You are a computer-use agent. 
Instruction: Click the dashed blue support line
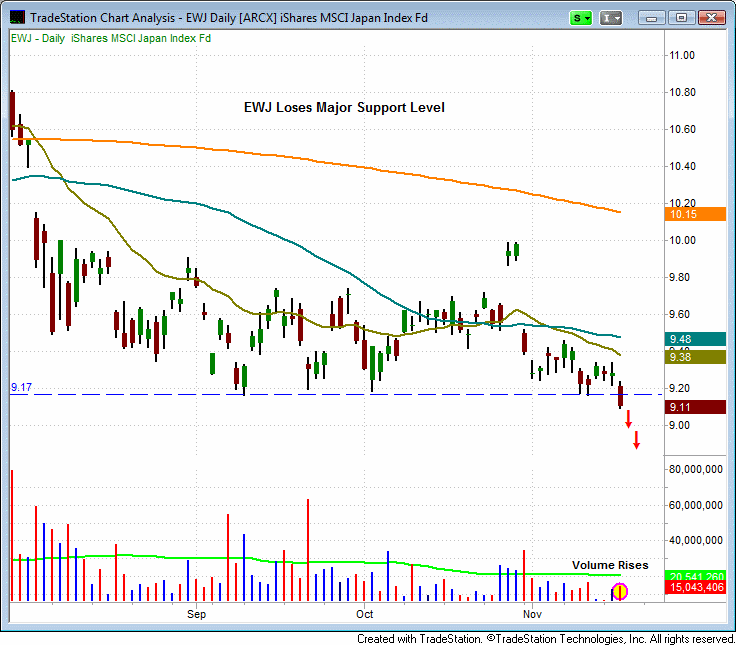(x=336, y=395)
